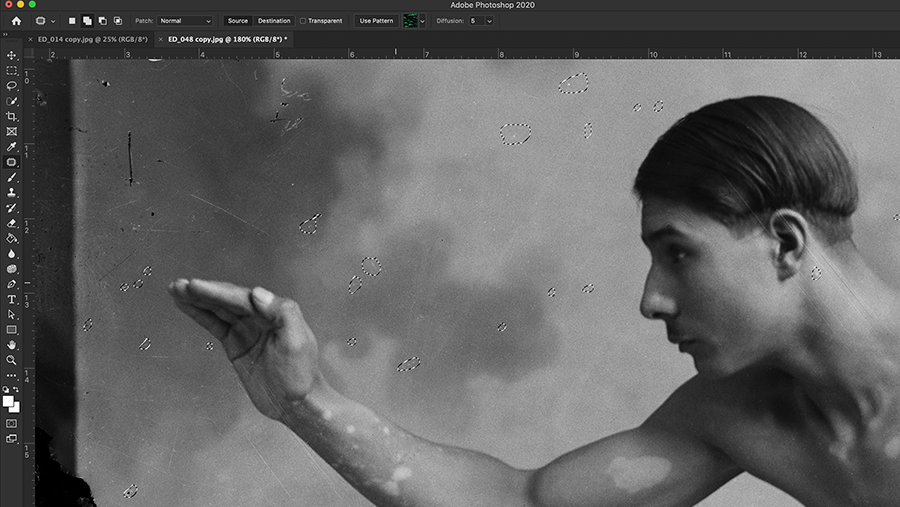Select the Eyedropper tool

11,147
